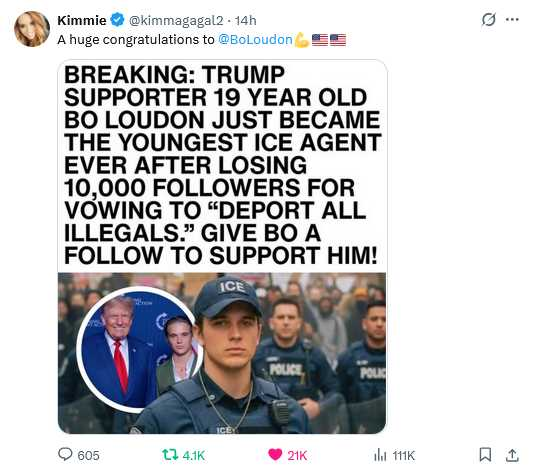534x474 pixels.
Task: Click the 14h post timestamp
Action: (246, 20)
